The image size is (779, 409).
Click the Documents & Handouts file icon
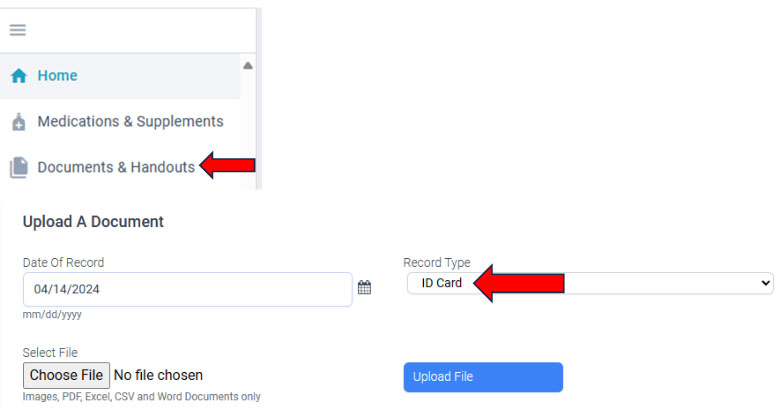(x=18, y=168)
